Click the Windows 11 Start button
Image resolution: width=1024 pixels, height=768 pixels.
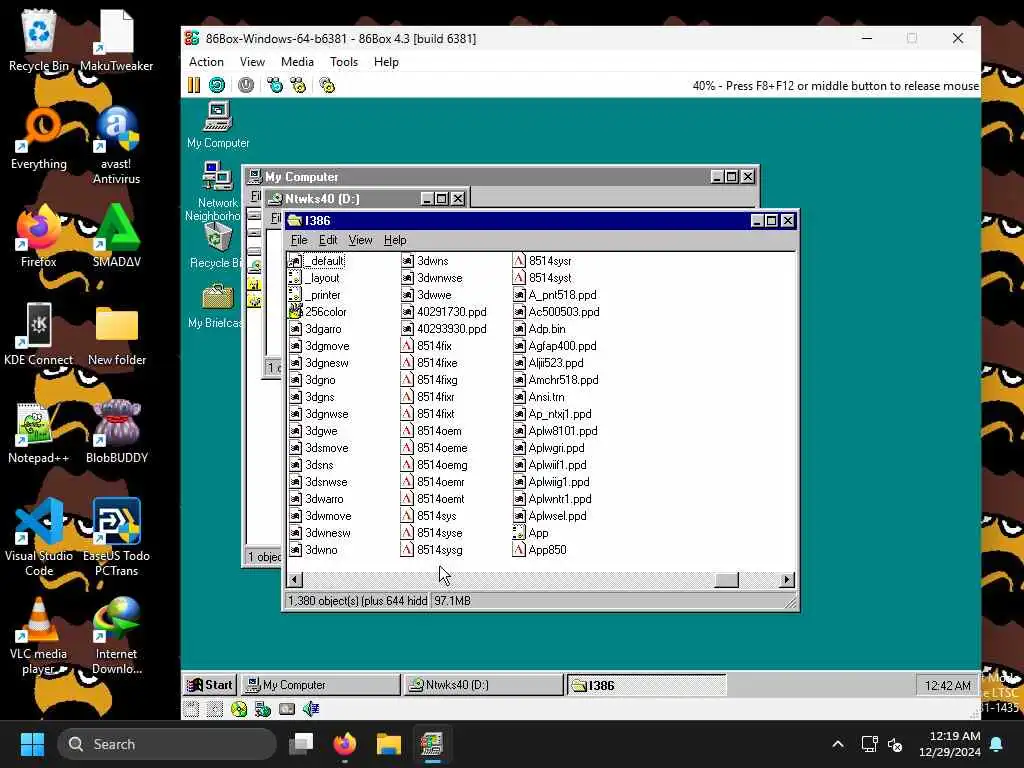point(32,744)
